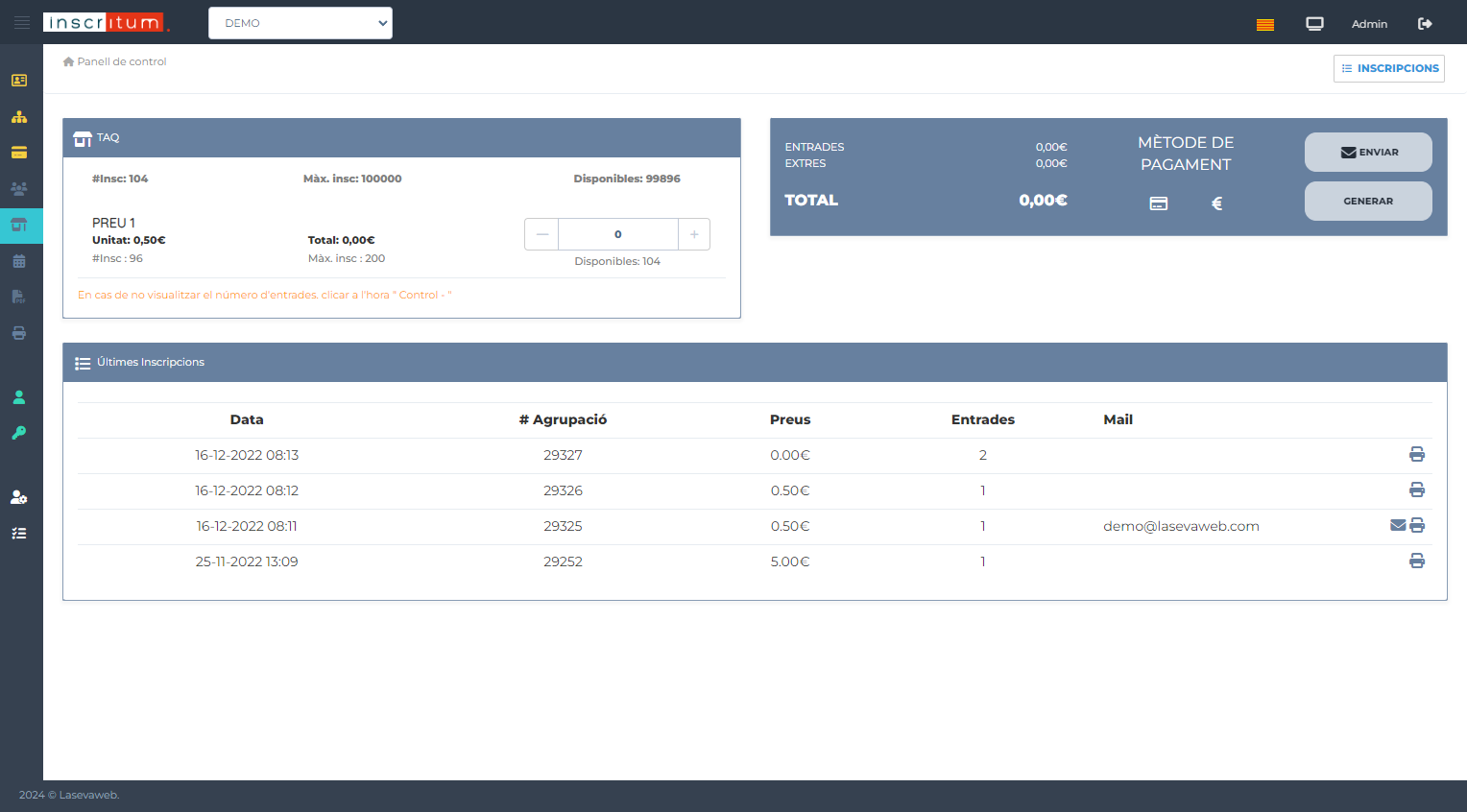Click the Últimes Inscripcions list icon
The image size is (1467, 812).
83,363
